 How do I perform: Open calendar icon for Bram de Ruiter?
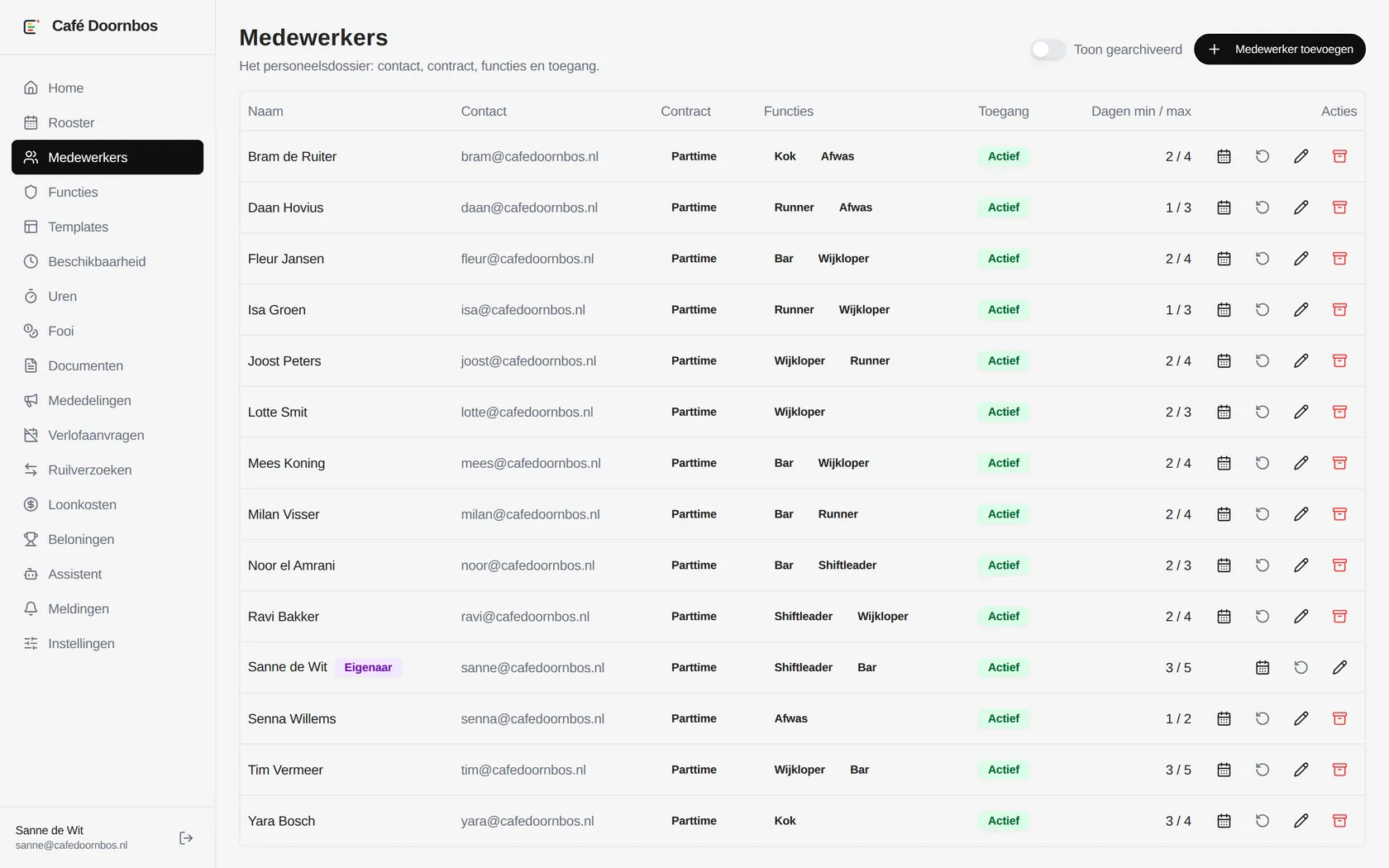coord(1224,156)
